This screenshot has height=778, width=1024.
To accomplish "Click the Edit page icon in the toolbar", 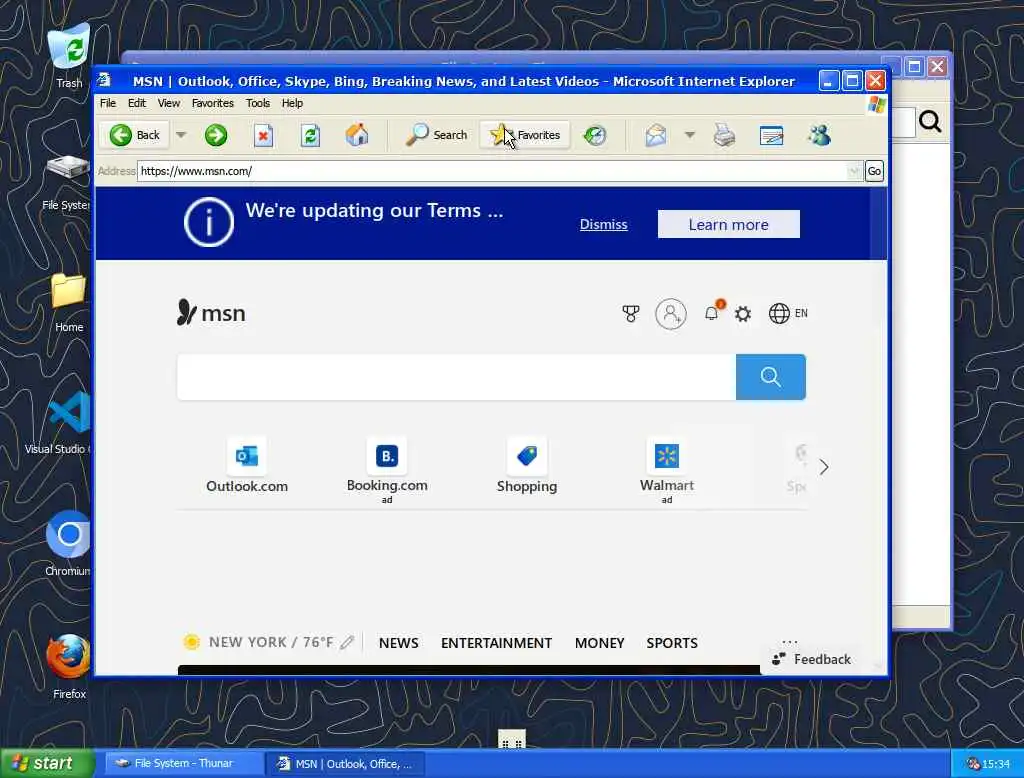I will [x=771, y=135].
